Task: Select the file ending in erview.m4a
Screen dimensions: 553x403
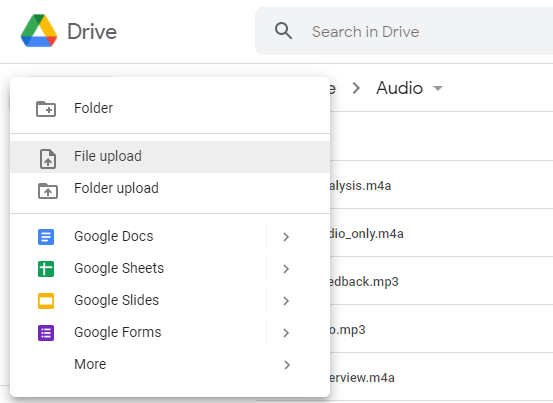Action: tap(361, 378)
